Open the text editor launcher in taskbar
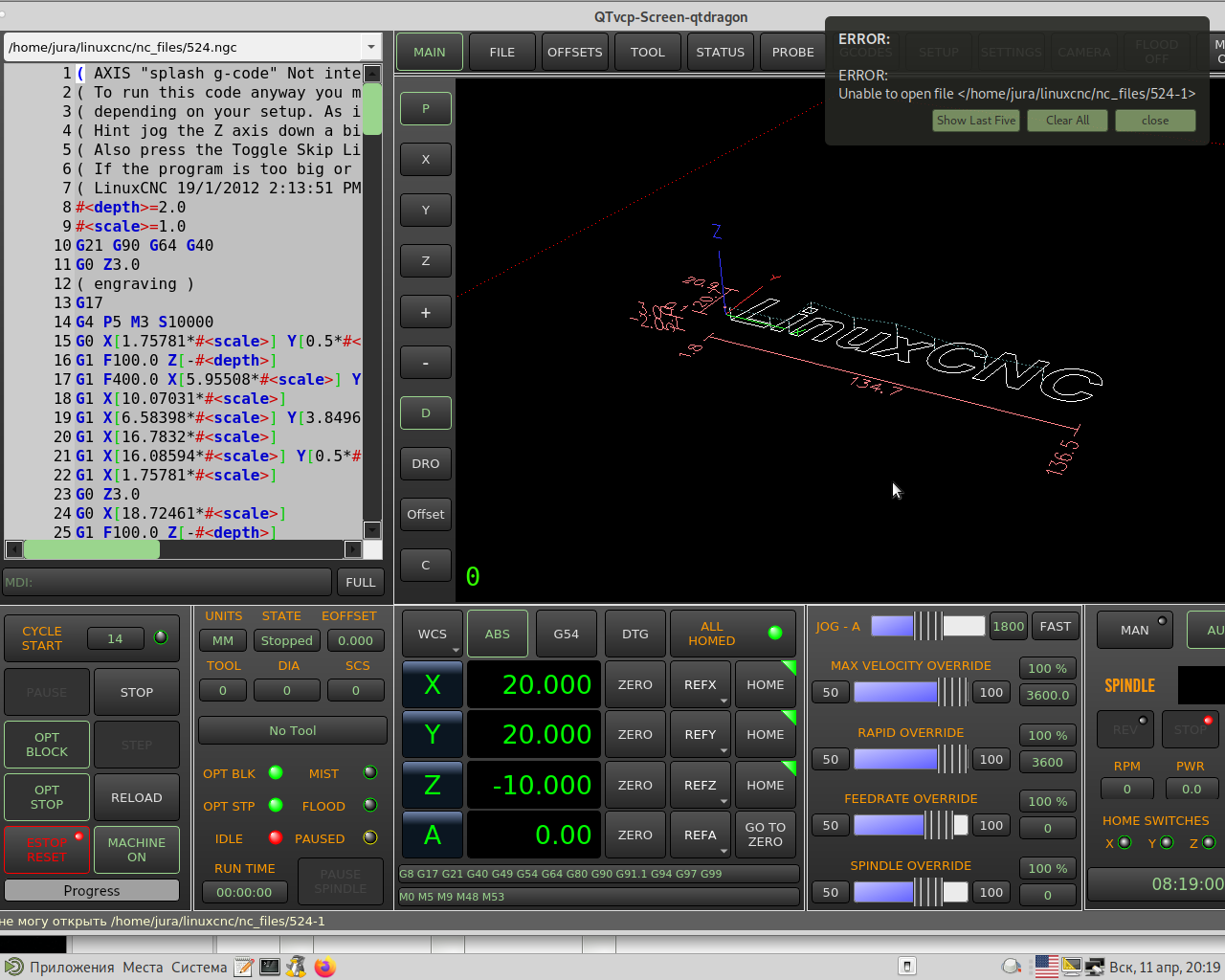 (x=244, y=967)
